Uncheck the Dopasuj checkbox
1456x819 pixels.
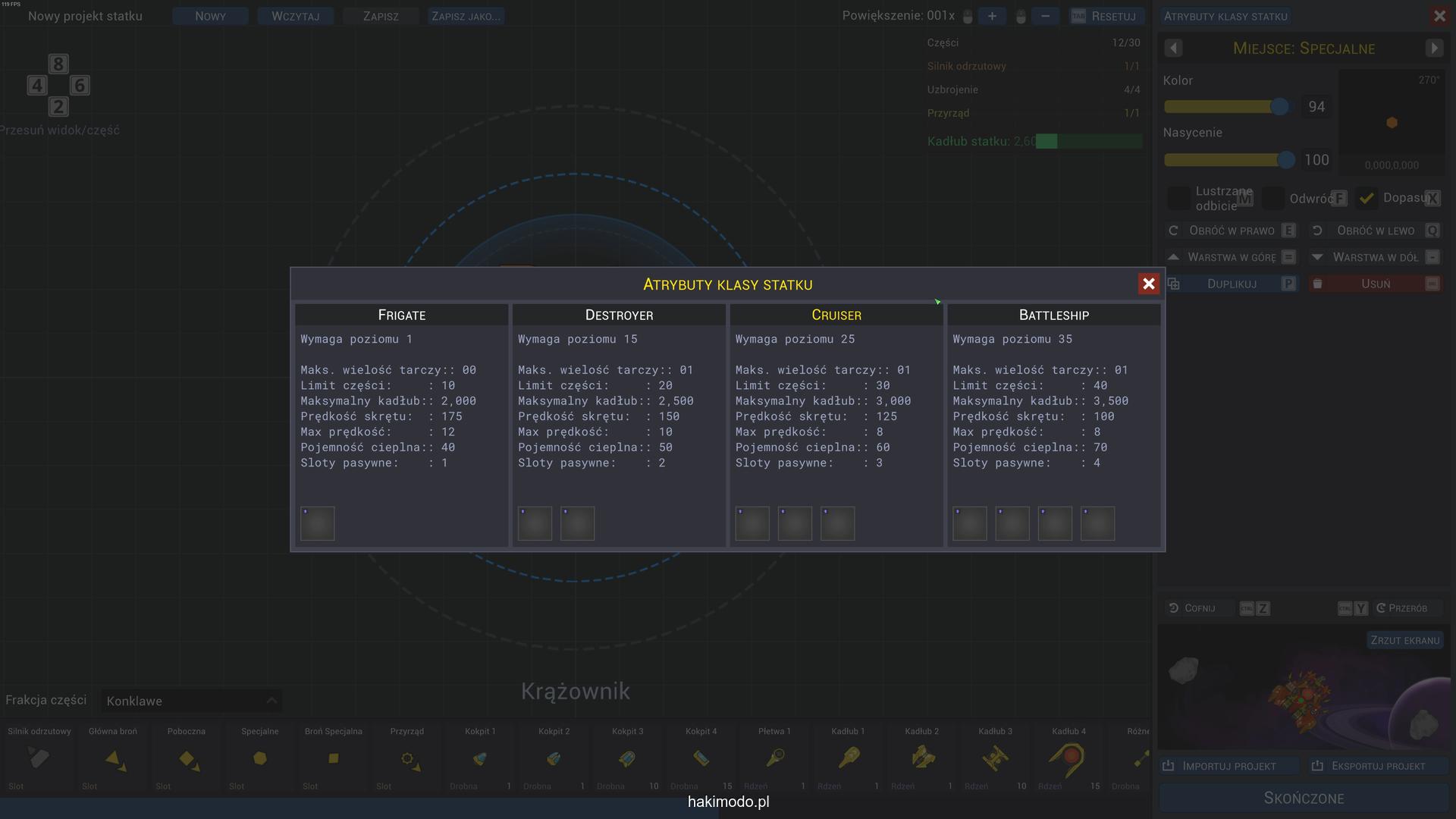[1367, 199]
